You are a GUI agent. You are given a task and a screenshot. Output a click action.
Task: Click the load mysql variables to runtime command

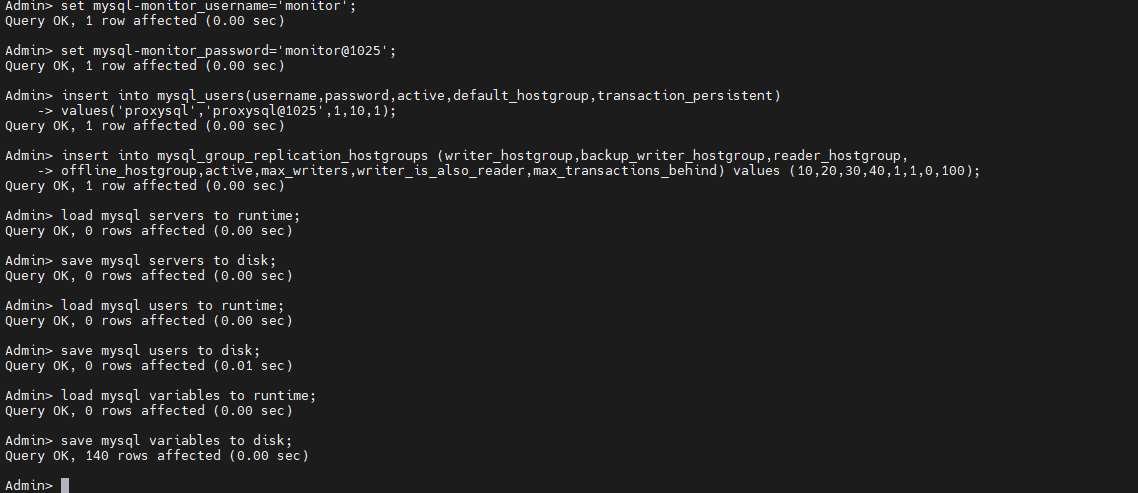188,396
